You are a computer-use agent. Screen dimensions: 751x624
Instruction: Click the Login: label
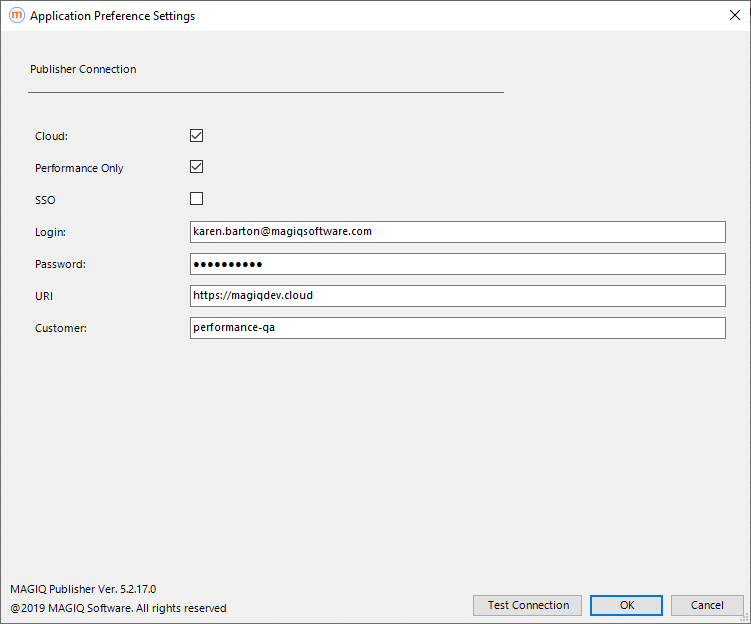coord(50,232)
